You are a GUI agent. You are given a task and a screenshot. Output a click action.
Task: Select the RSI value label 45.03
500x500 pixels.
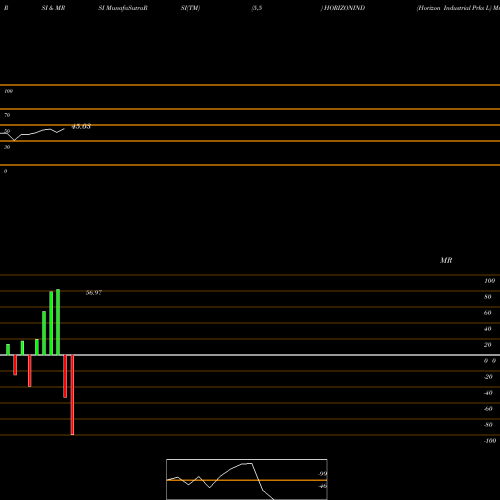(x=81, y=127)
